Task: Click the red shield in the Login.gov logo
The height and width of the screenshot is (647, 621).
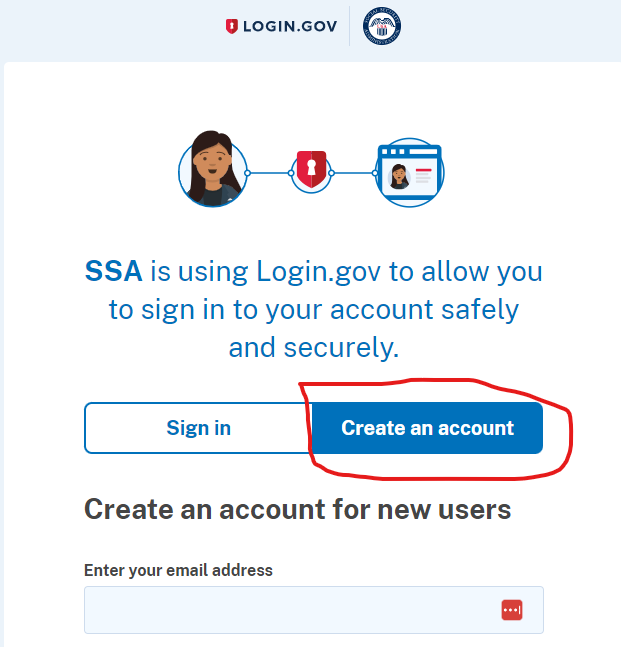Action: pos(232,26)
